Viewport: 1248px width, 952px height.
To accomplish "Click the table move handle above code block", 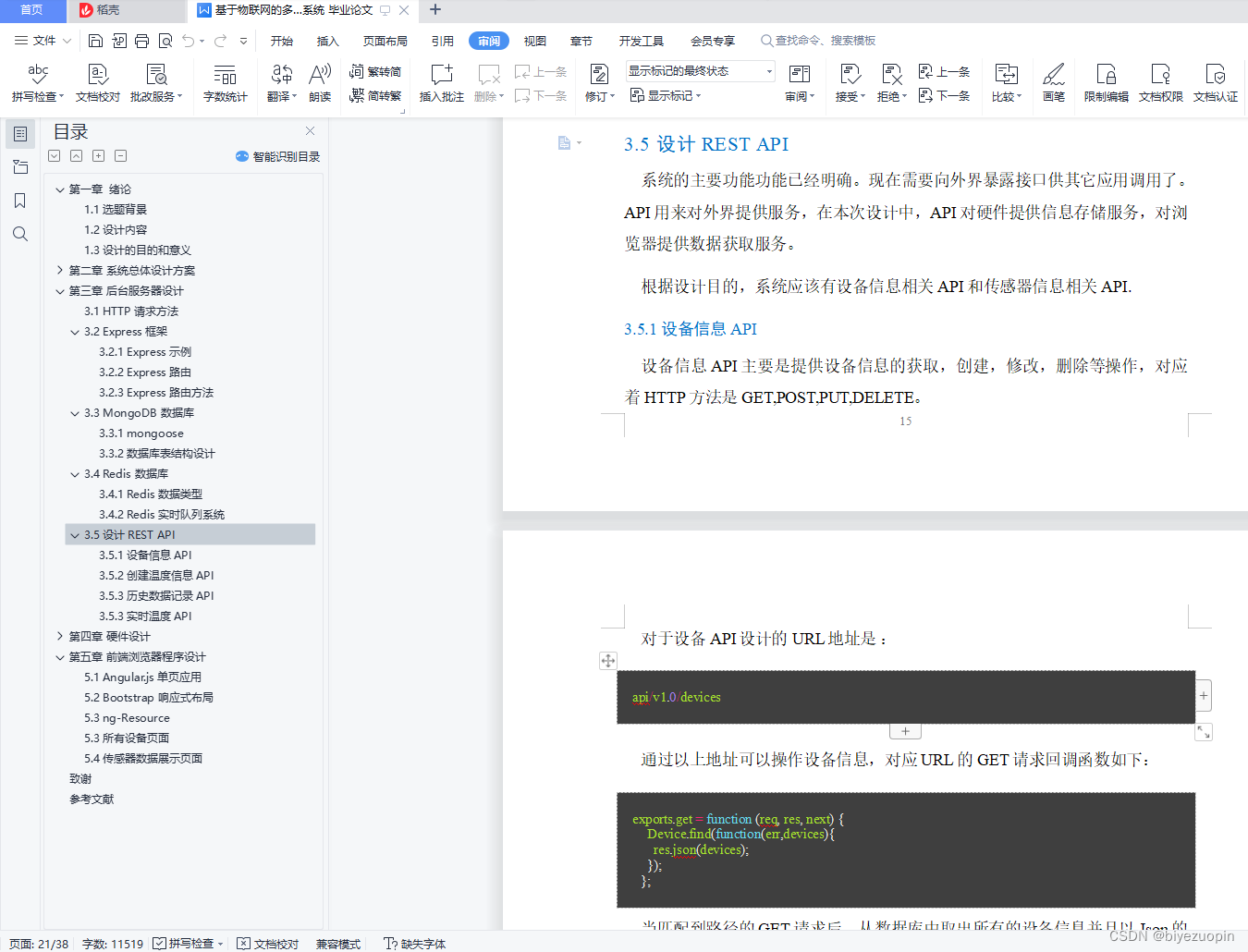I will [x=607, y=660].
